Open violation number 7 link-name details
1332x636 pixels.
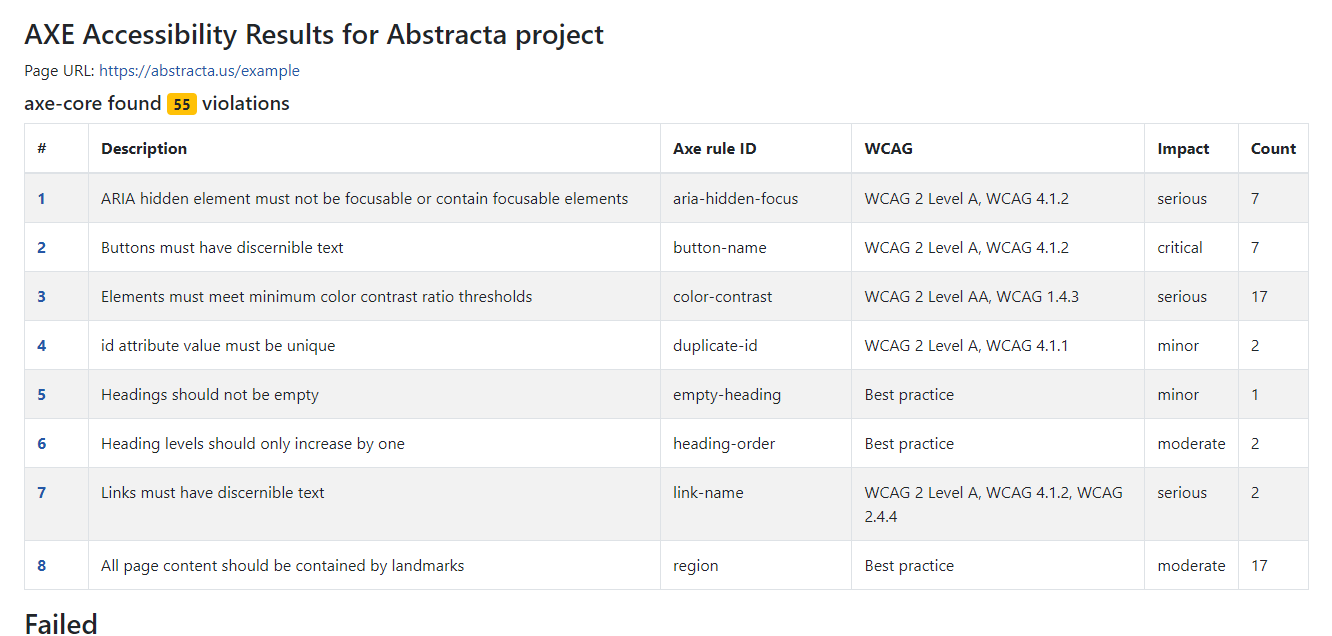click(x=41, y=493)
